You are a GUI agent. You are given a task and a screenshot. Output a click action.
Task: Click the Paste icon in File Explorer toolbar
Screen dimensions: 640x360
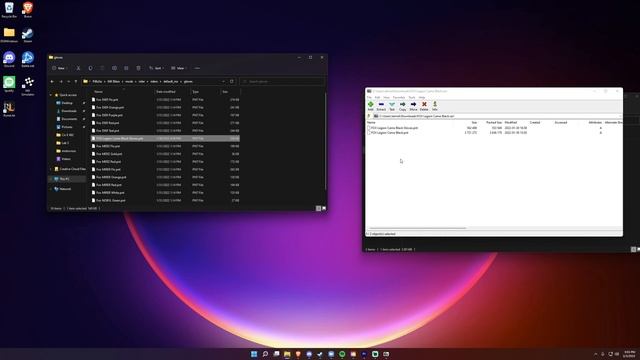tap(102, 68)
